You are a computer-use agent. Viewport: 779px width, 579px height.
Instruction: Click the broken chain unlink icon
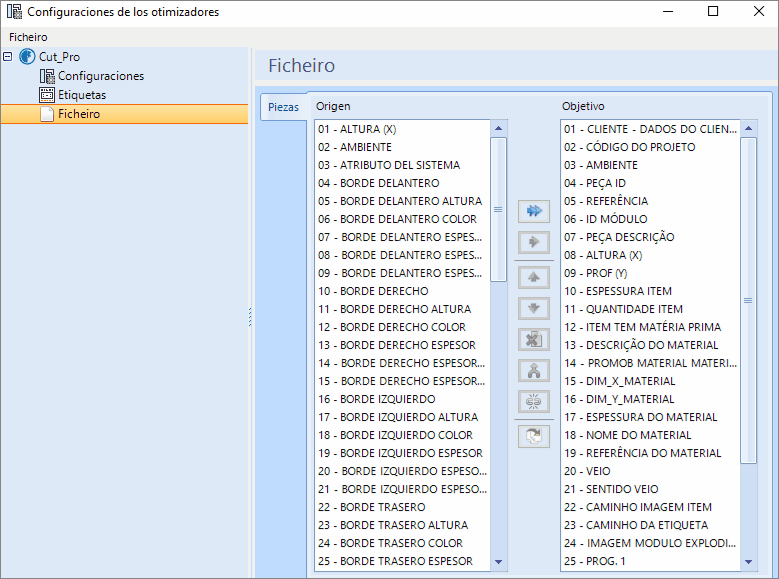534,402
